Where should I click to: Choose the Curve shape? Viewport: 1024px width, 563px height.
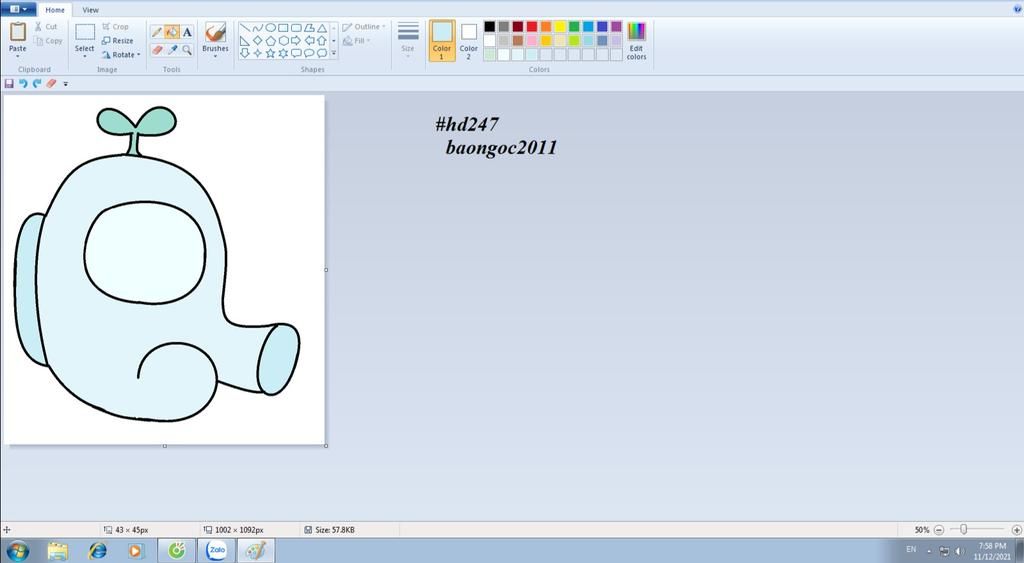click(257, 28)
